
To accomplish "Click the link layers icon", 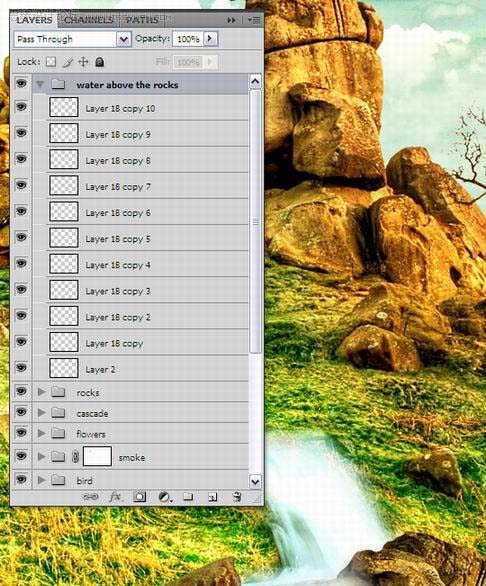I will (x=90, y=497).
